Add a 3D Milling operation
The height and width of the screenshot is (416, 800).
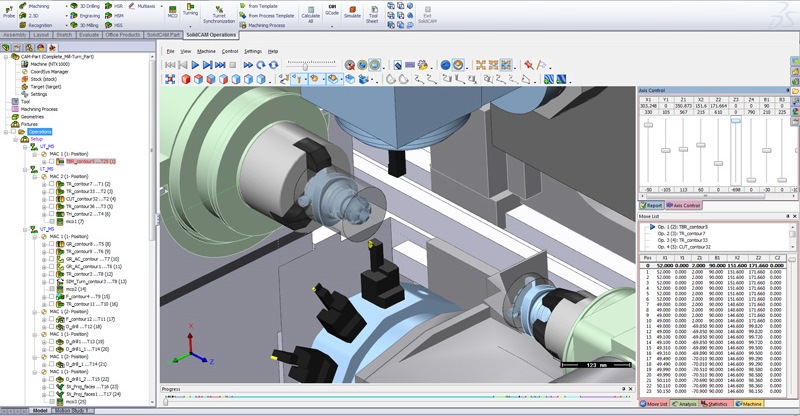click(x=85, y=25)
